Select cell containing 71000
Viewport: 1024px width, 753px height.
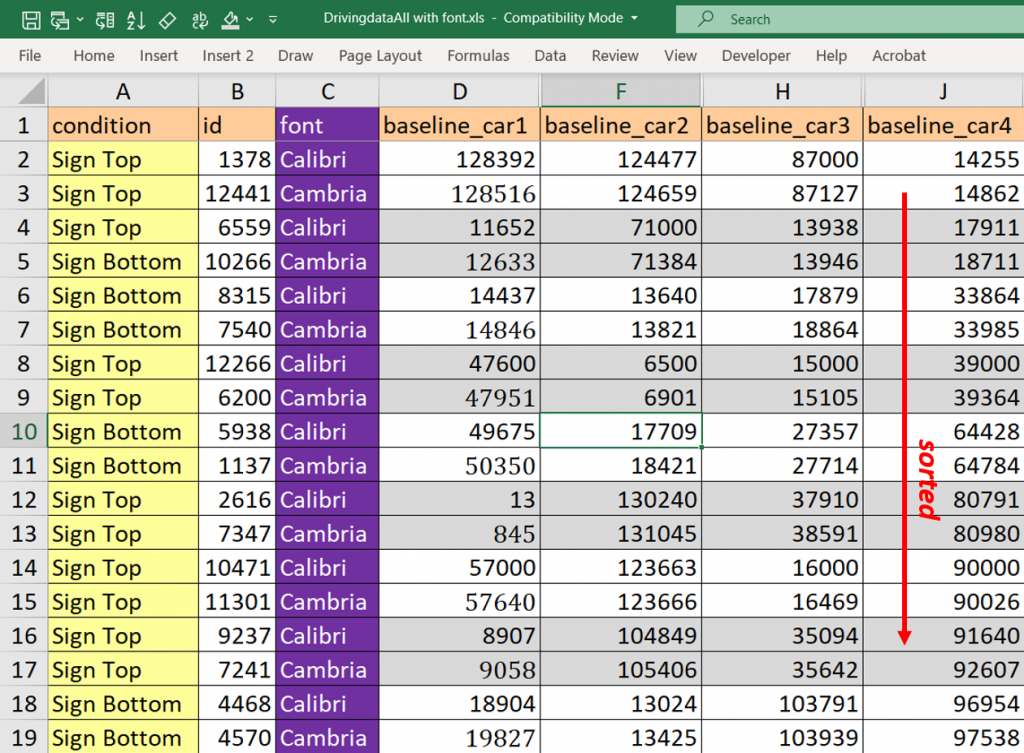pos(621,227)
